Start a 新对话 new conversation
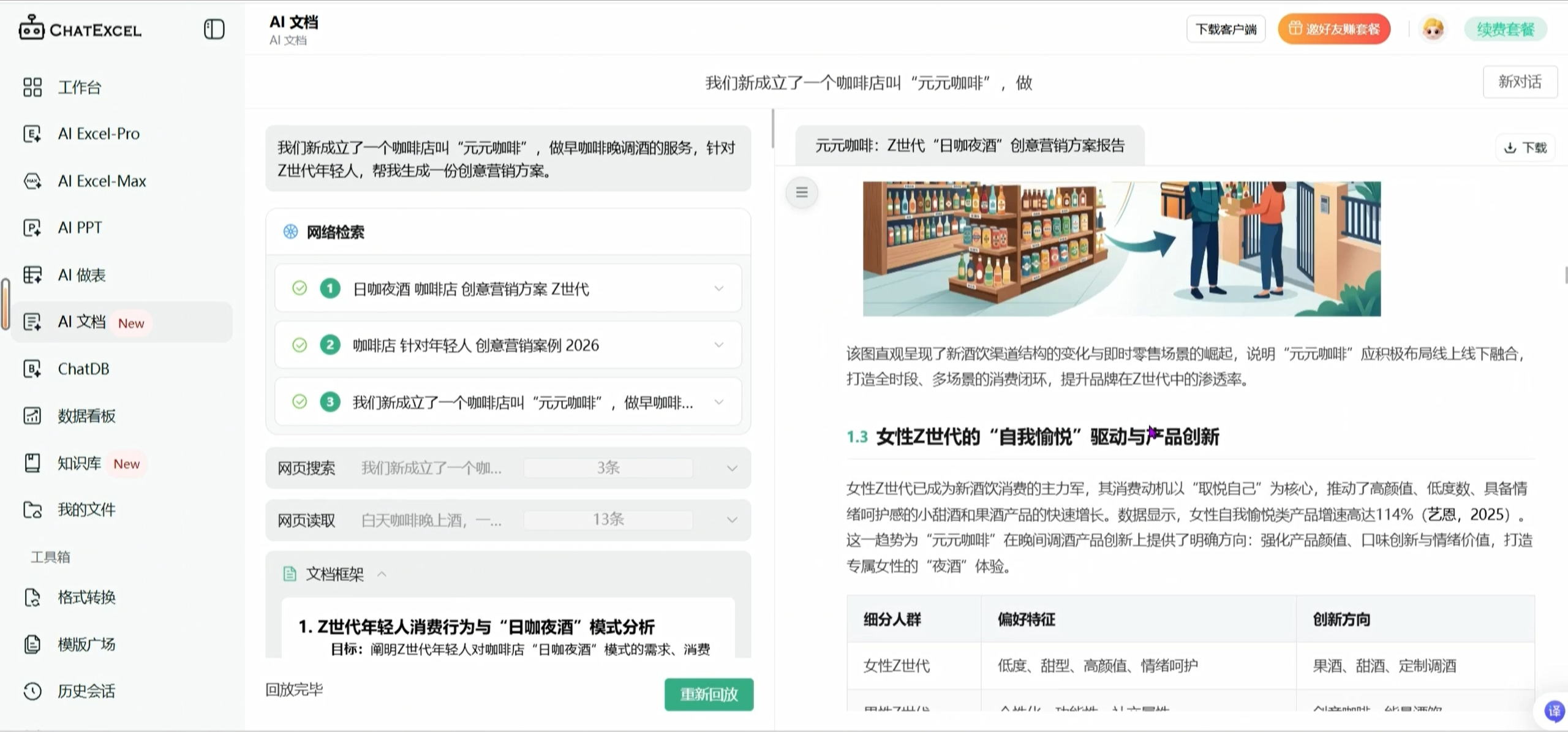 pos(1520,81)
